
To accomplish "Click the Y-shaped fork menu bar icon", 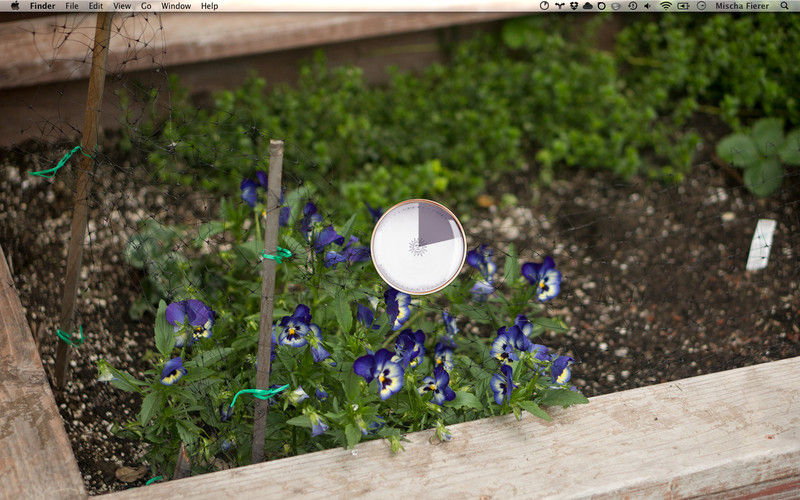I will coord(560,6).
